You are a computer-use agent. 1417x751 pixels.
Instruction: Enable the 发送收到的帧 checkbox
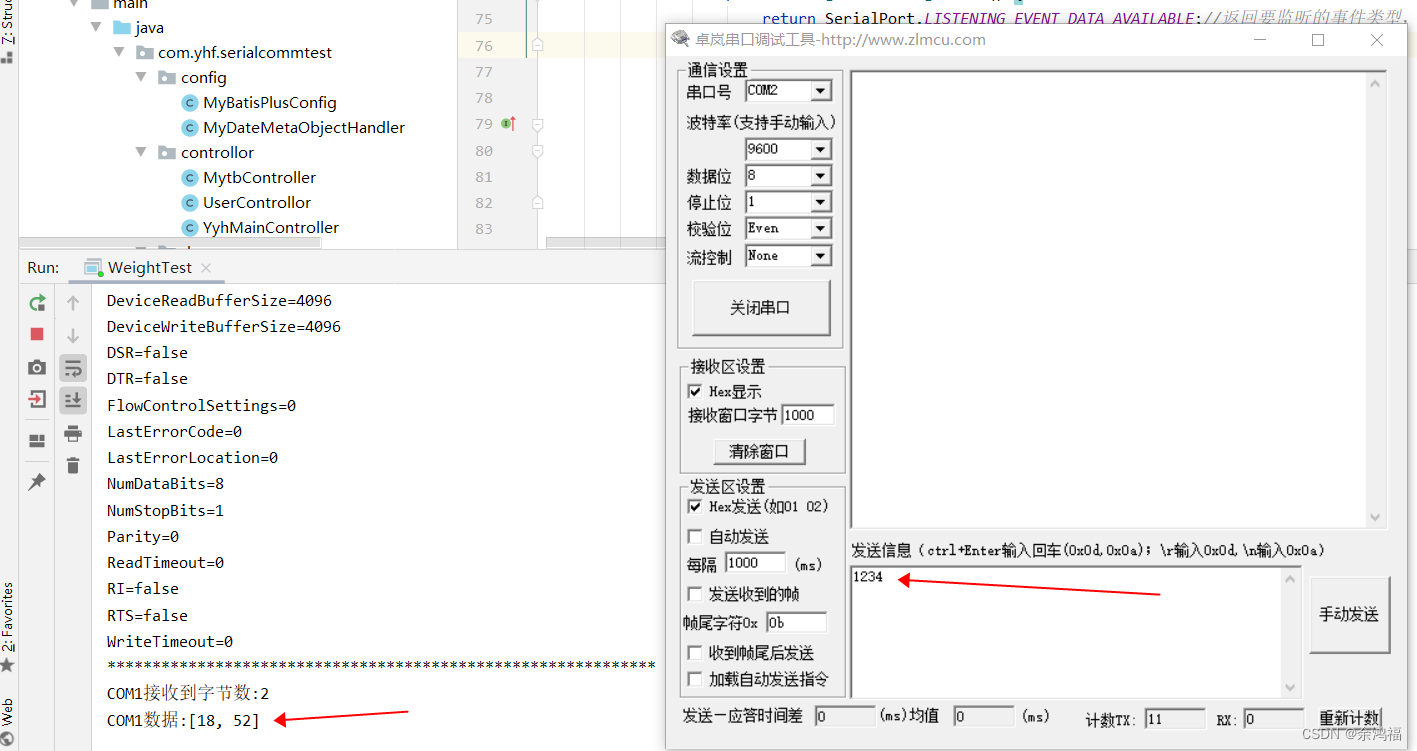[695, 594]
